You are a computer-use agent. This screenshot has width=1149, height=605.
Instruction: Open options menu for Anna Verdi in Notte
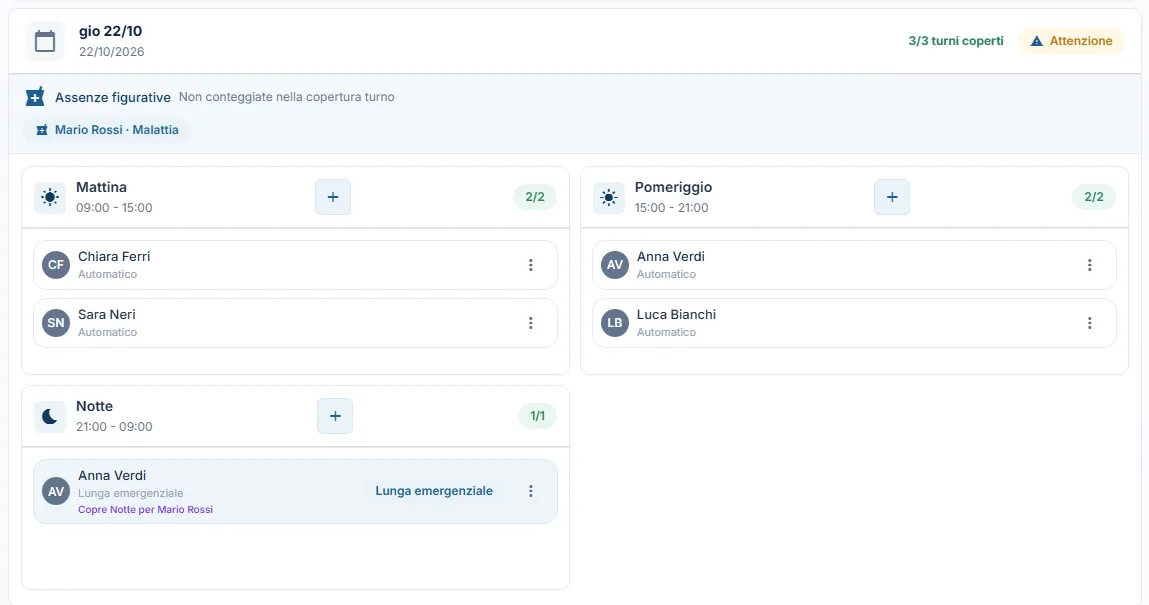pos(531,491)
